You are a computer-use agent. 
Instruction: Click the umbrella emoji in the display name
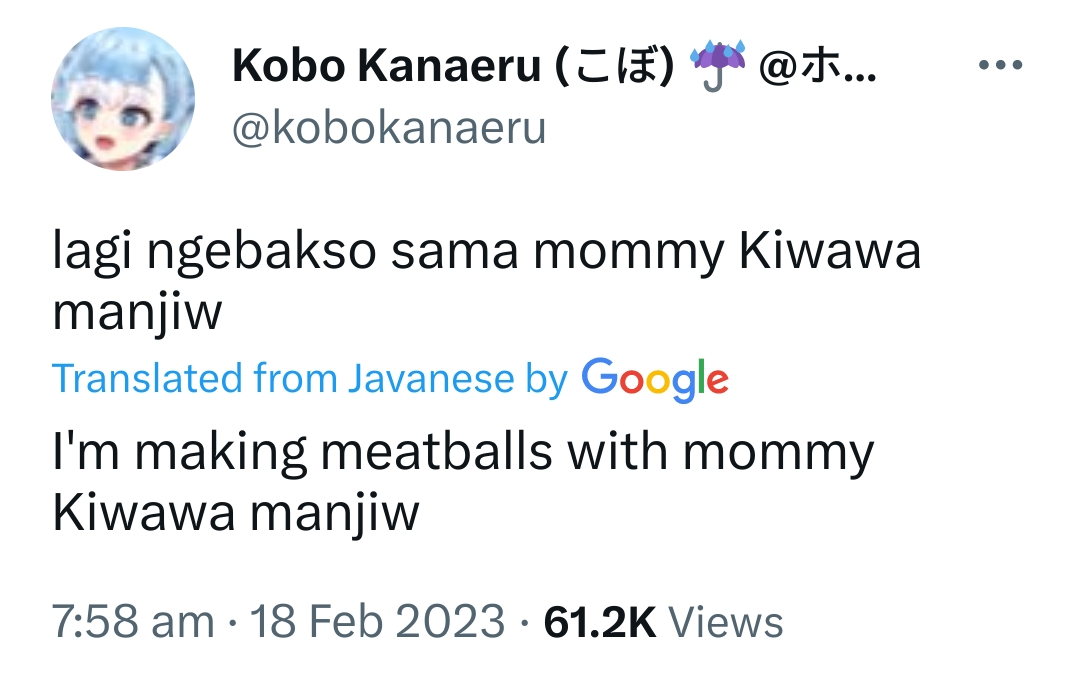(714, 67)
